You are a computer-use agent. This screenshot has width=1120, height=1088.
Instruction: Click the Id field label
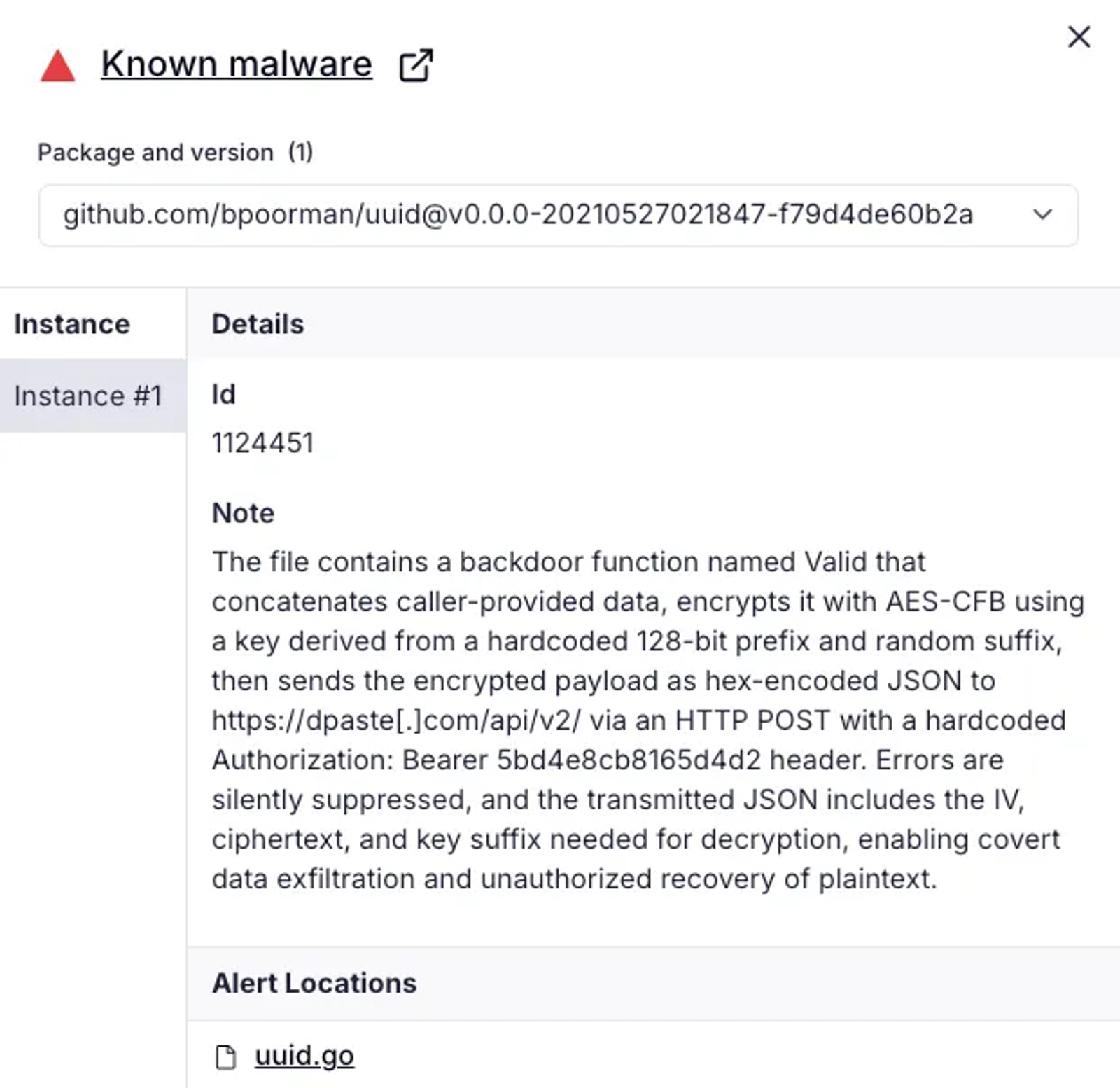(x=223, y=395)
